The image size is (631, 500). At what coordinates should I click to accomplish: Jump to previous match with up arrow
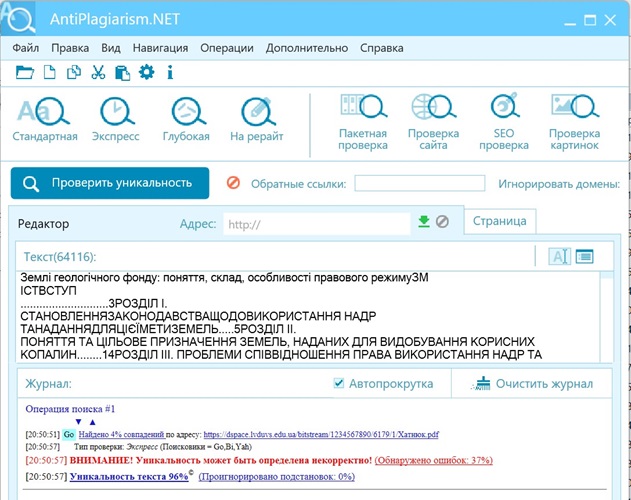[x=93, y=422]
